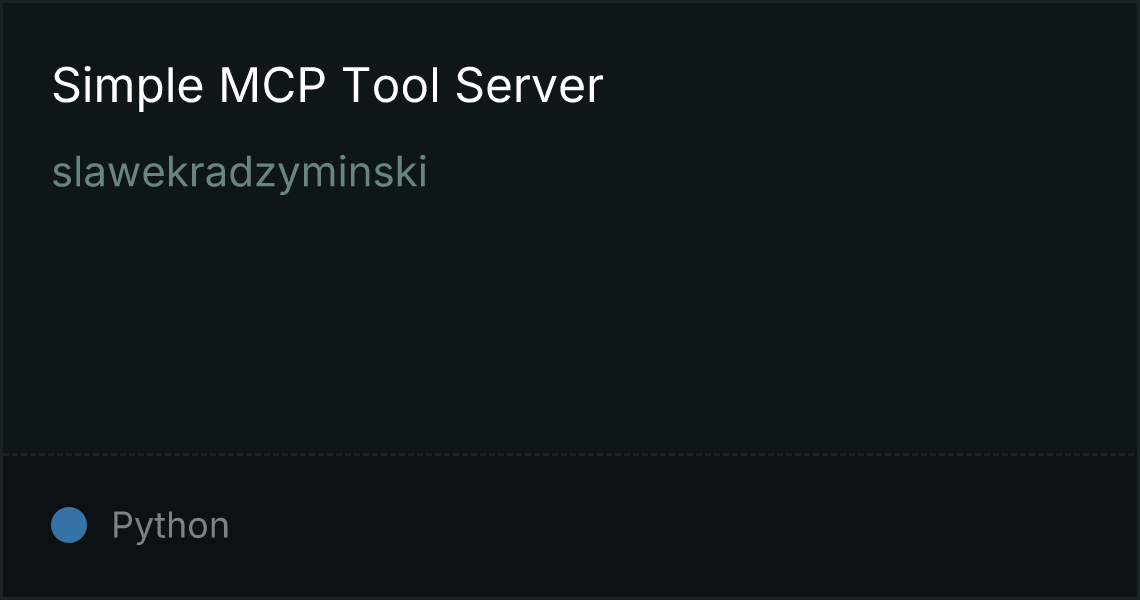
Task: Open the Simple MCP Tool Server title
Action: tap(327, 86)
